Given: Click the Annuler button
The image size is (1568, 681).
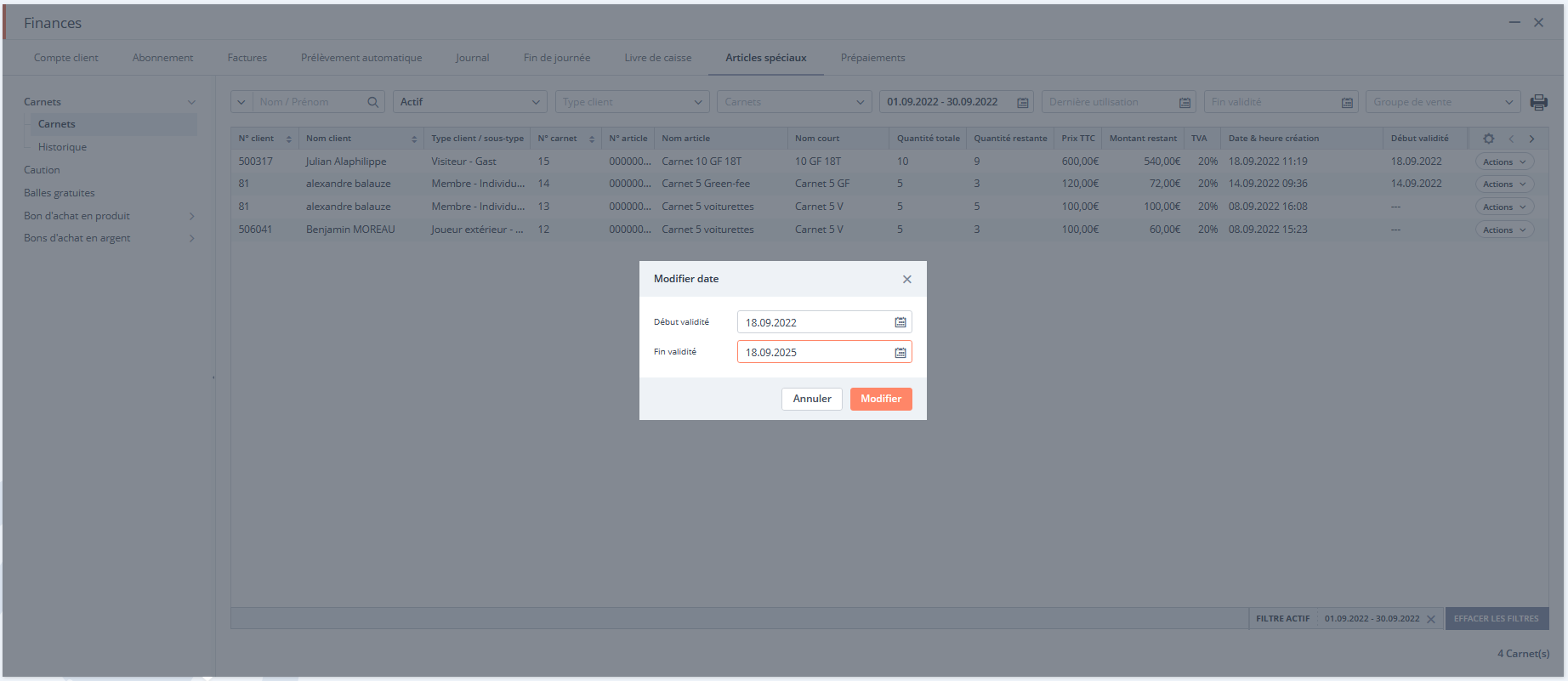Looking at the screenshot, I should coord(812,399).
